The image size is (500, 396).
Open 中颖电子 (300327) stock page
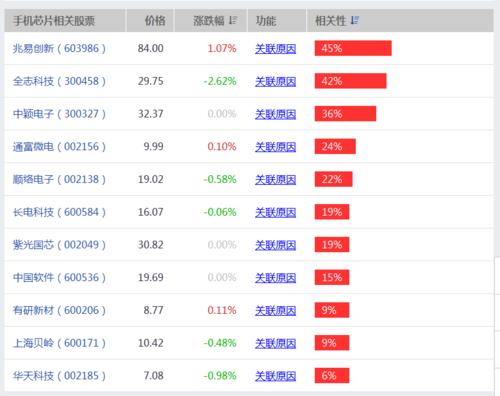[59, 114]
